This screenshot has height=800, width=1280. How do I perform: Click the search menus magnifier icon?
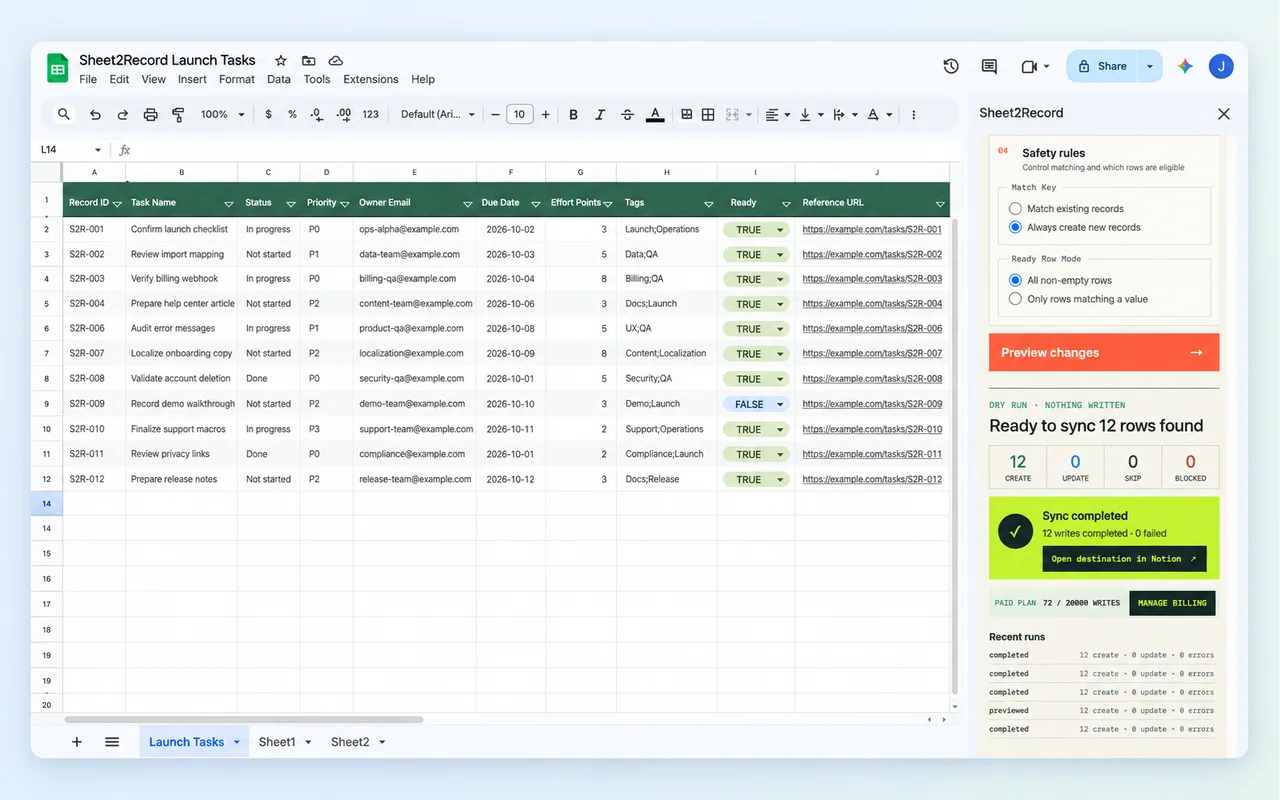point(64,114)
